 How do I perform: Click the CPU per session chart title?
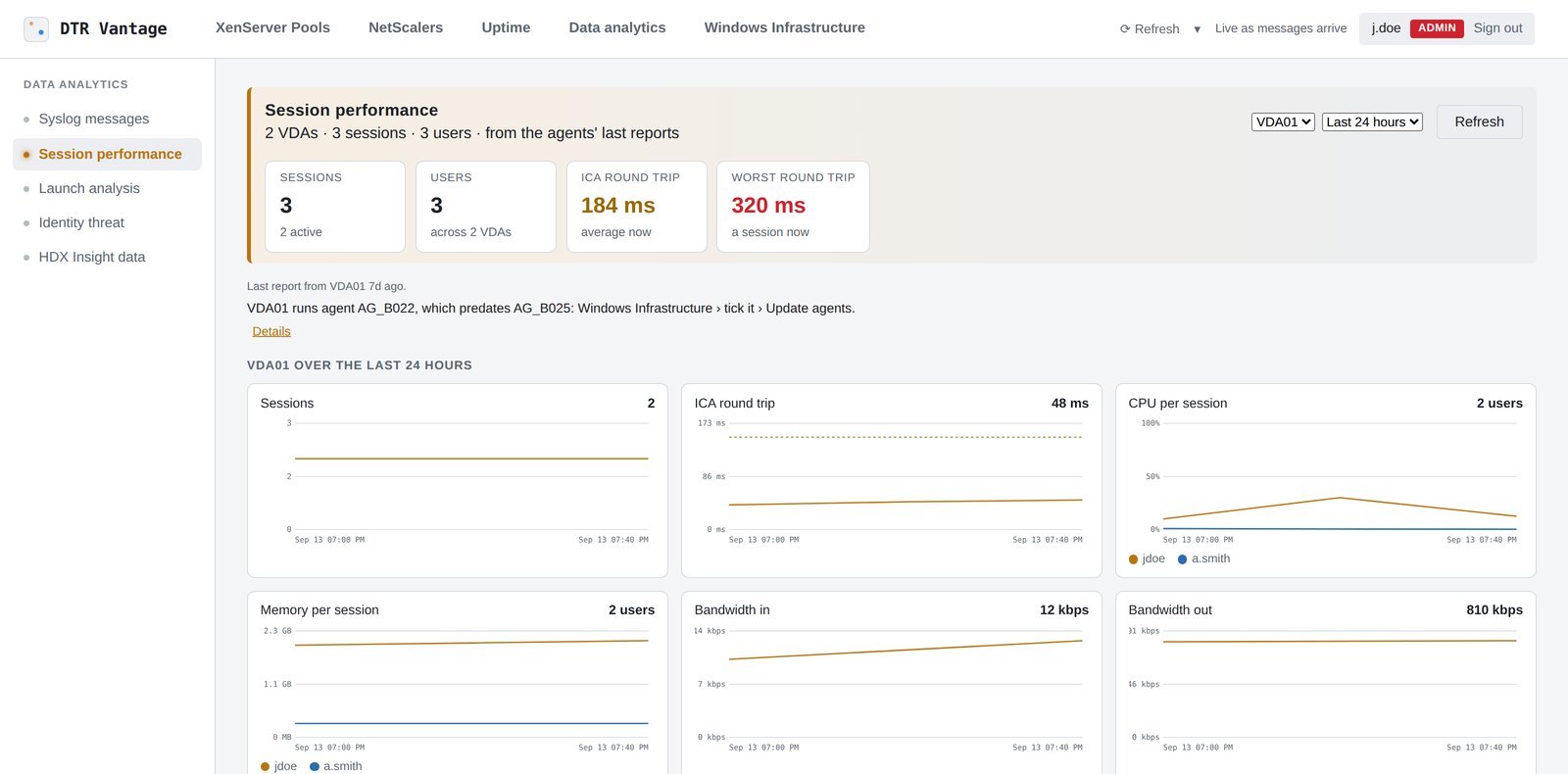point(1177,403)
